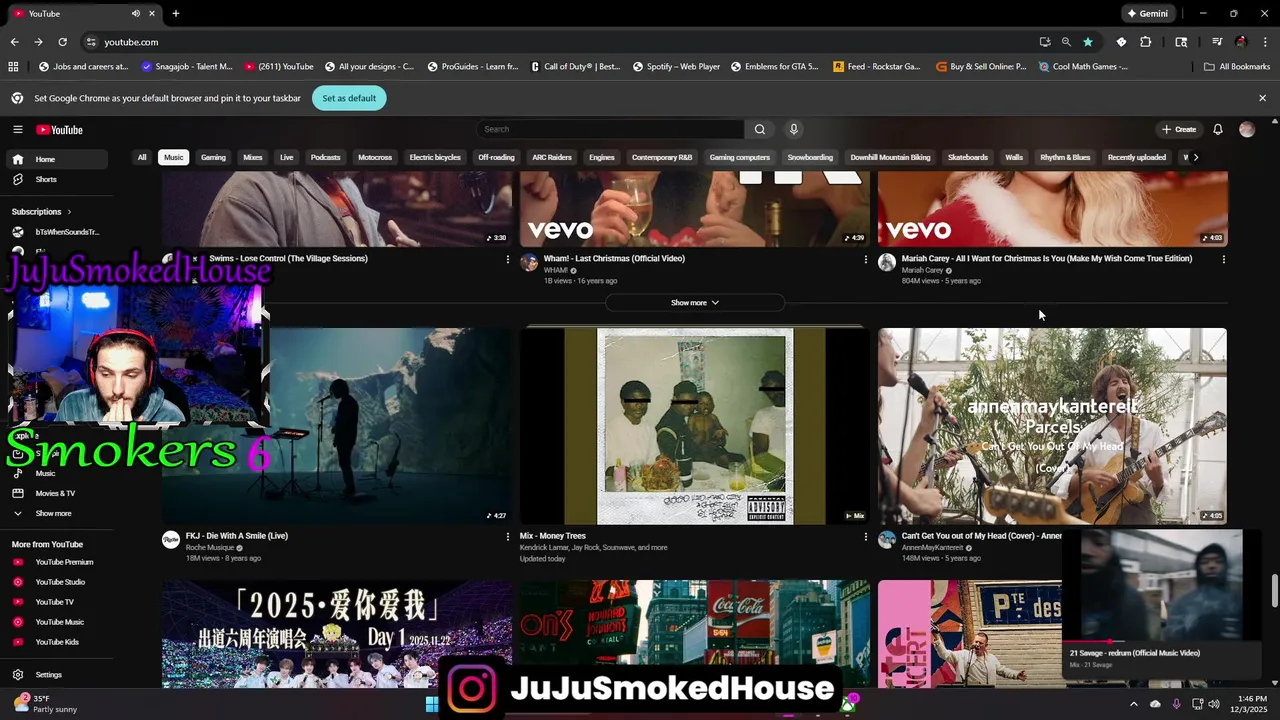Viewport: 1280px width, 720px height.
Task: Open the Roche Musique channel link
Action: [x=209, y=547]
